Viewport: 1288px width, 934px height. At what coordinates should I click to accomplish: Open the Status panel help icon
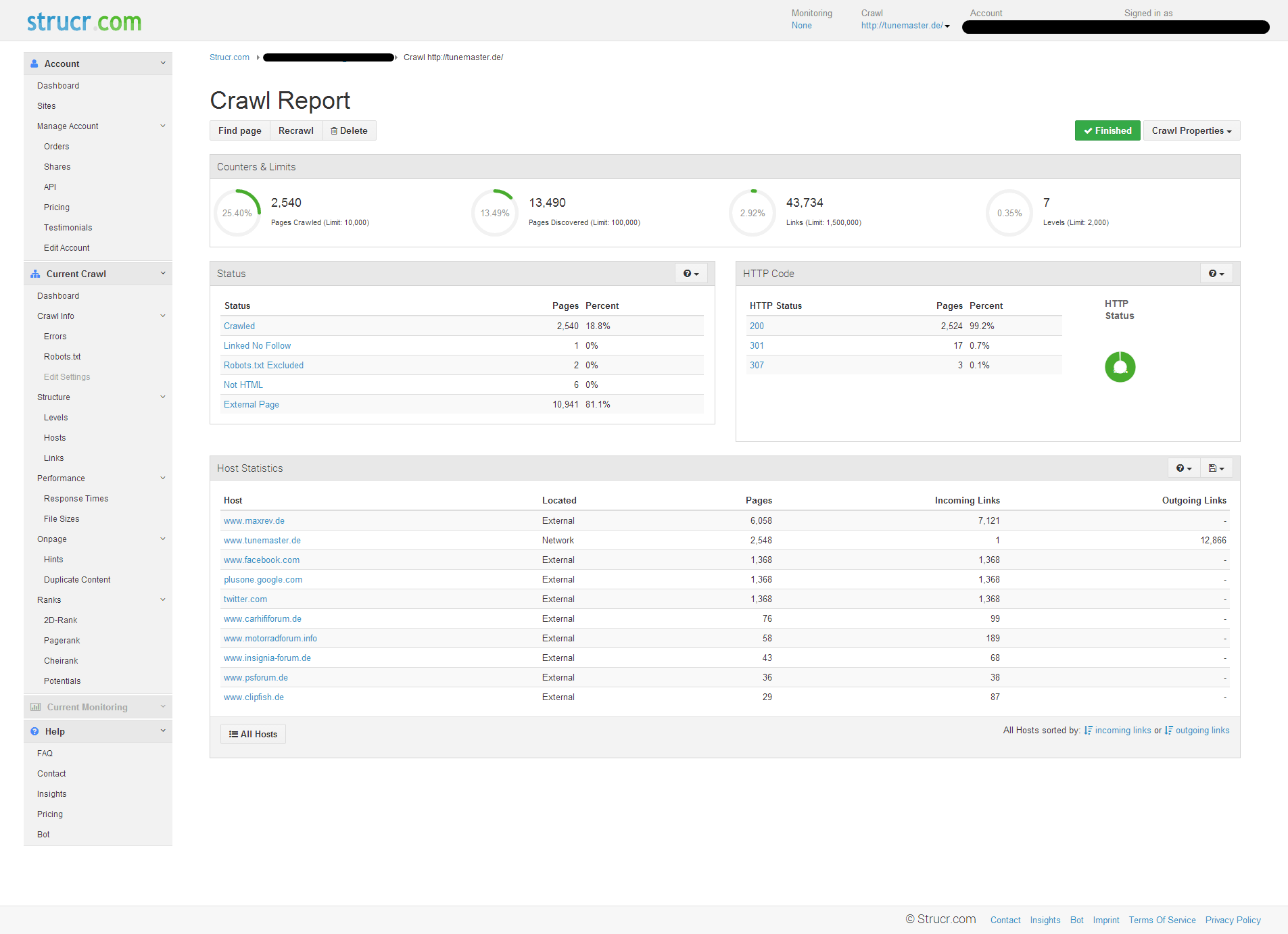tap(690, 274)
